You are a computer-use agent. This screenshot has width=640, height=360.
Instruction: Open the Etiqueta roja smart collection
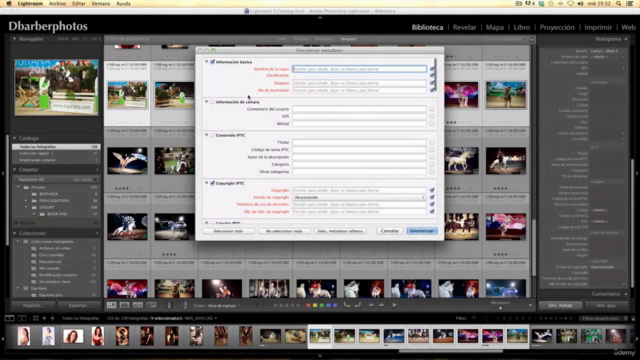(50, 262)
